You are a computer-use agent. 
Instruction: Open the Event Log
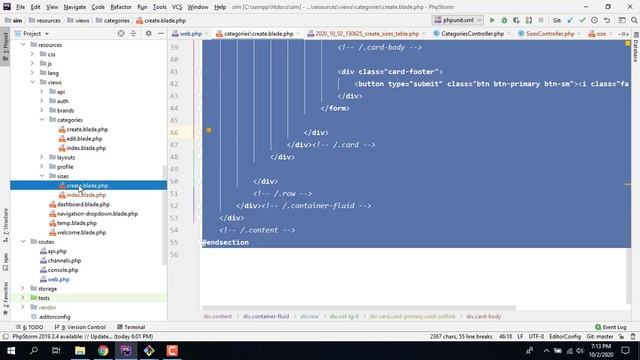coord(611,327)
